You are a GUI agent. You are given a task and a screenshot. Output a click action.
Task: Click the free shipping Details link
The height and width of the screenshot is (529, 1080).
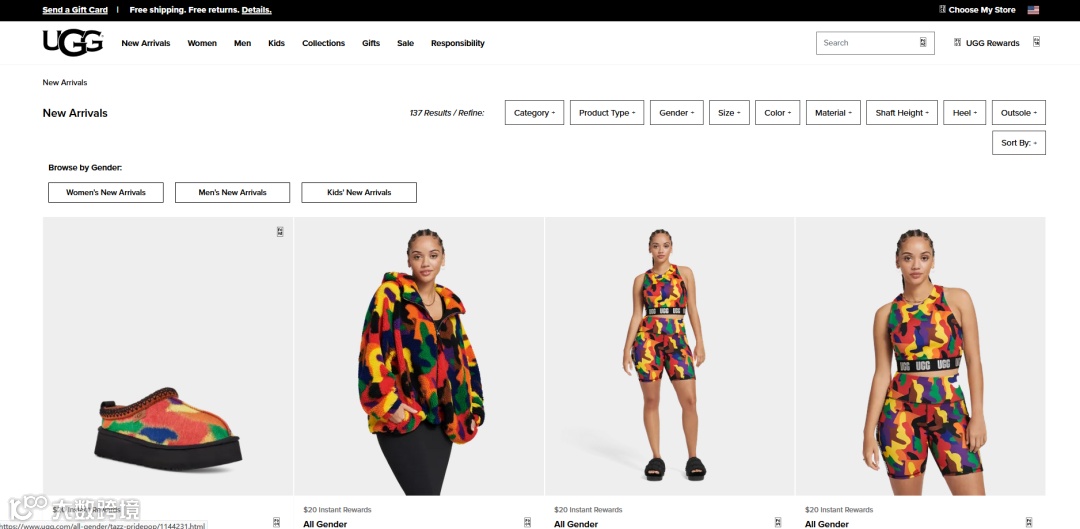[256, 10]
